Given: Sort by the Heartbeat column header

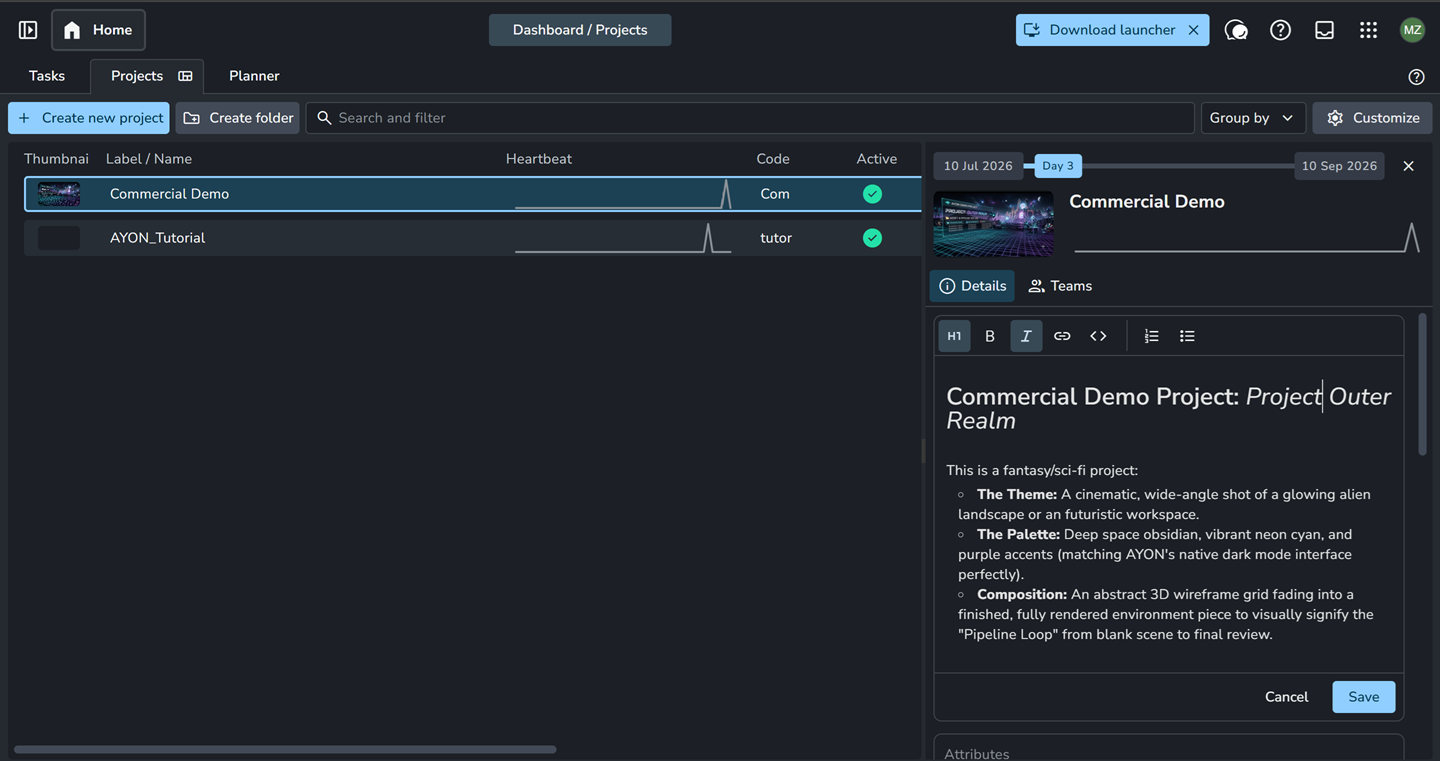Looking at the screenshot, I should pos(539,159).
